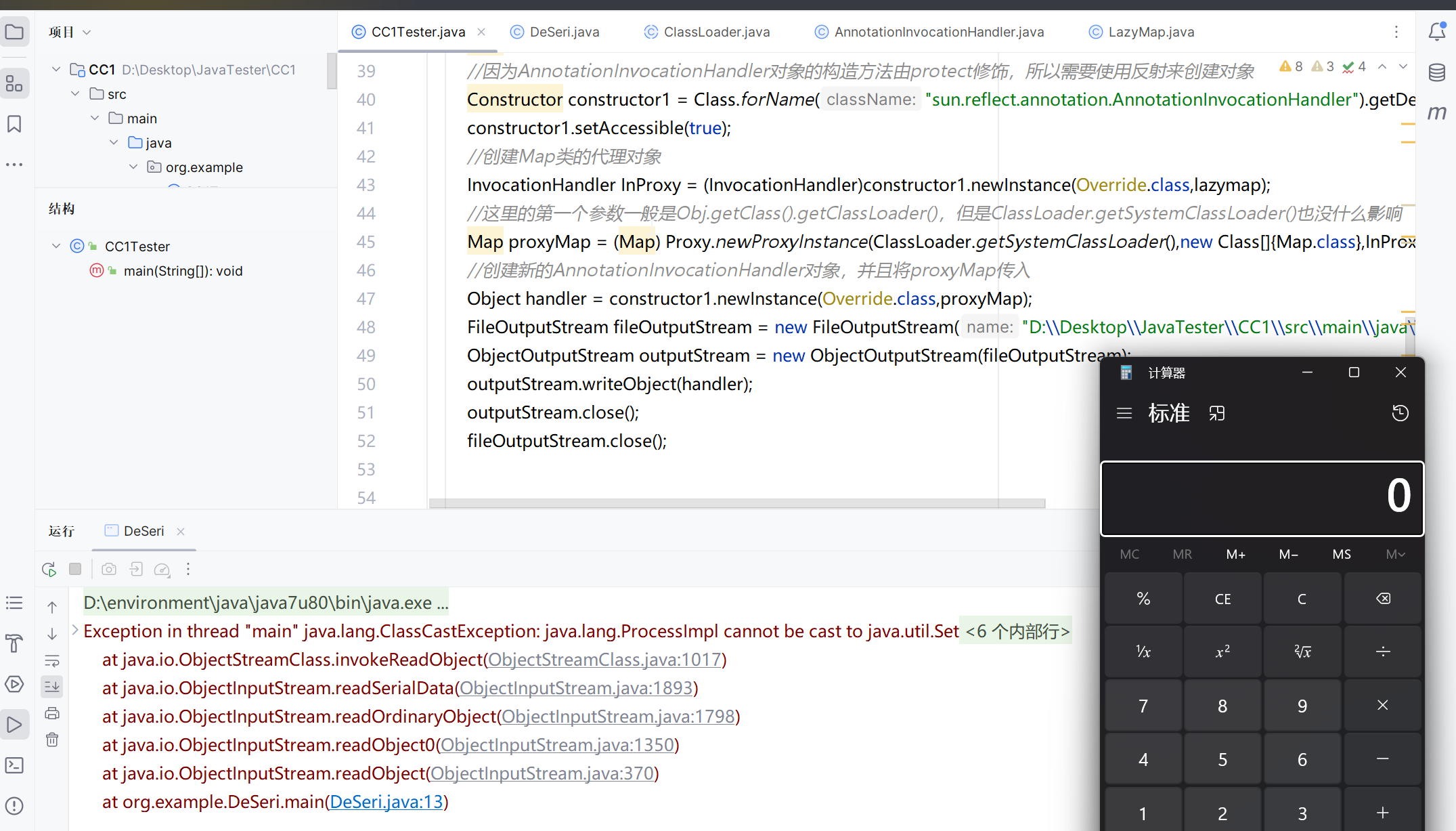Viewport: 1456px width, 831px height.
Task: Toggle soft-wrap in console output
Action: coord(52,660)
